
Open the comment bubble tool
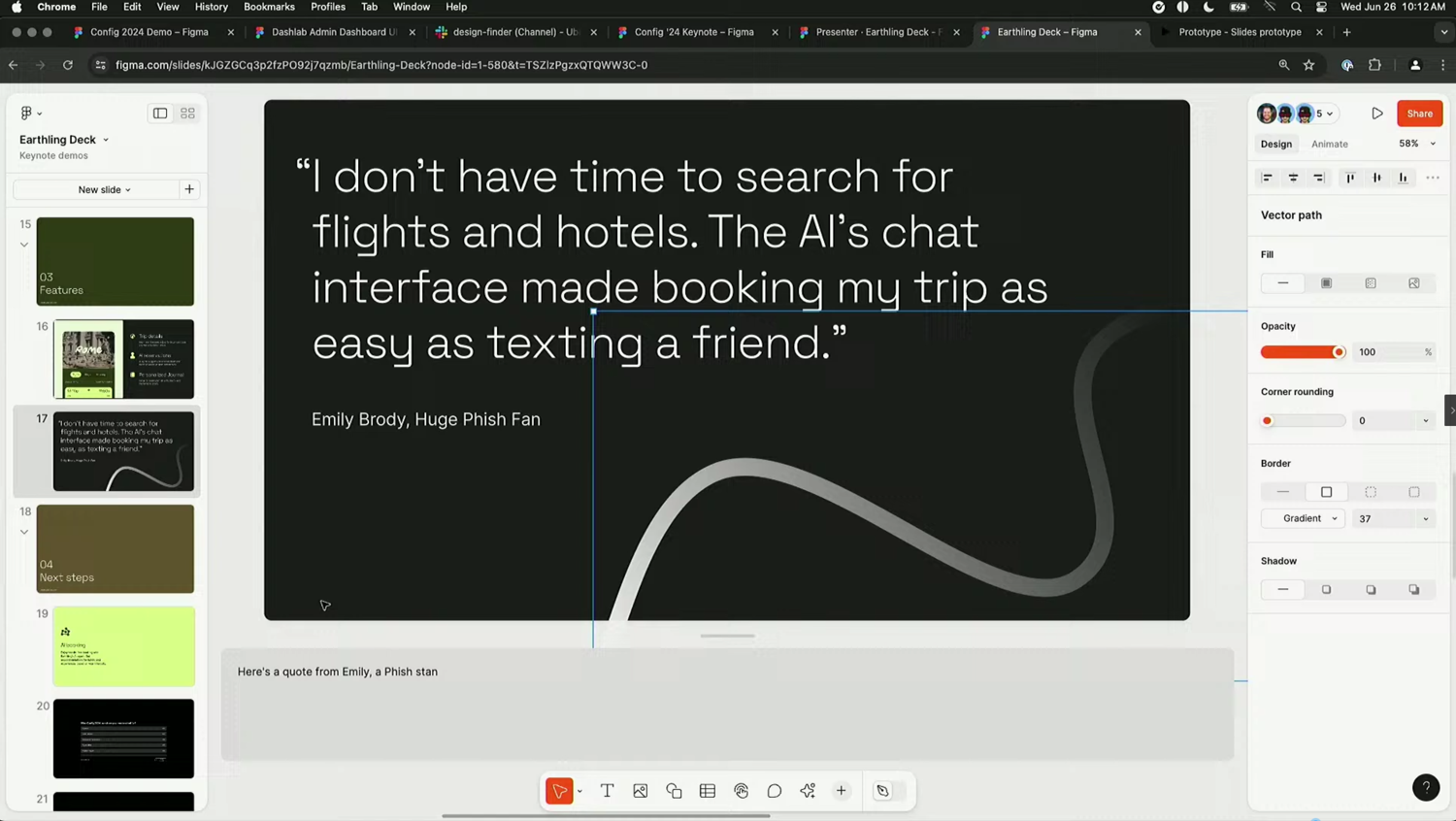tap(775, 791)
